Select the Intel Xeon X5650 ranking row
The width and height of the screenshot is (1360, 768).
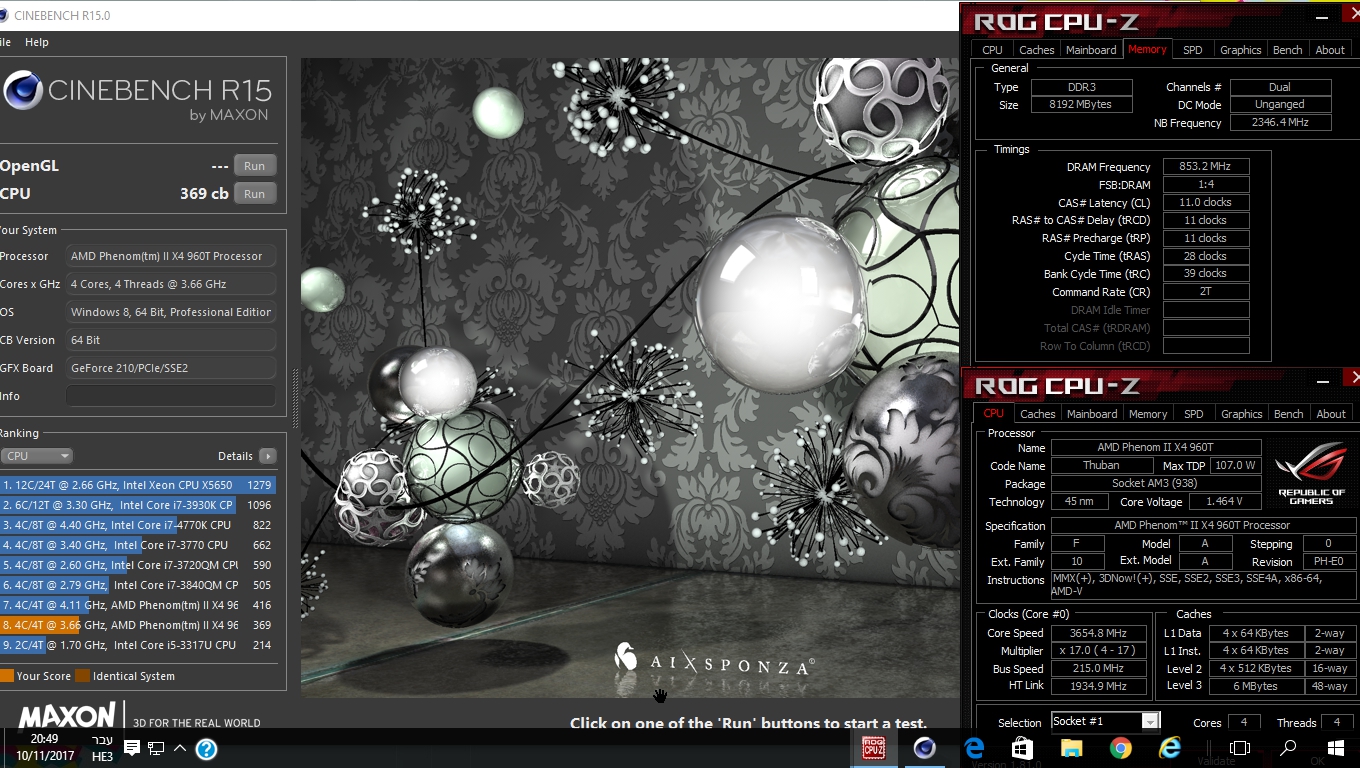pyautogui.click(x=138, y=485)
